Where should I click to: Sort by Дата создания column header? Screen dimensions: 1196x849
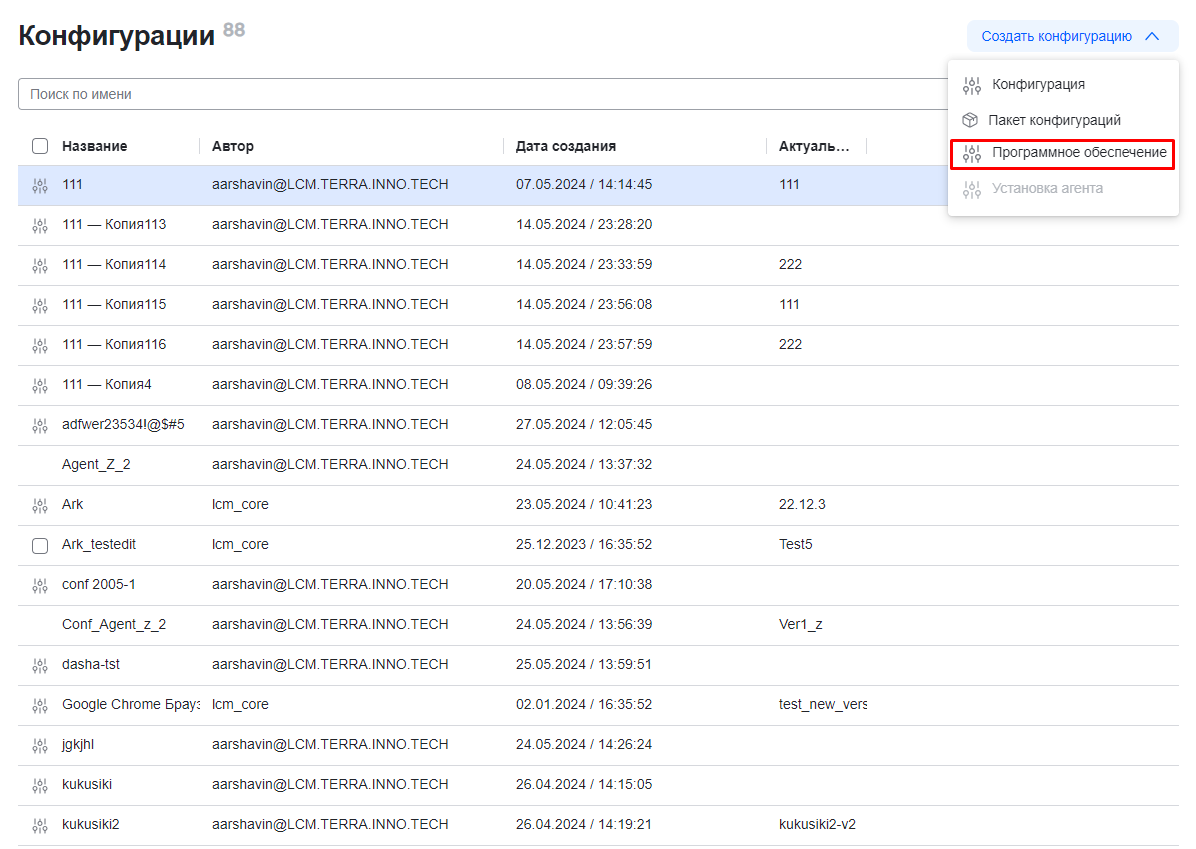tap(565, 146)
